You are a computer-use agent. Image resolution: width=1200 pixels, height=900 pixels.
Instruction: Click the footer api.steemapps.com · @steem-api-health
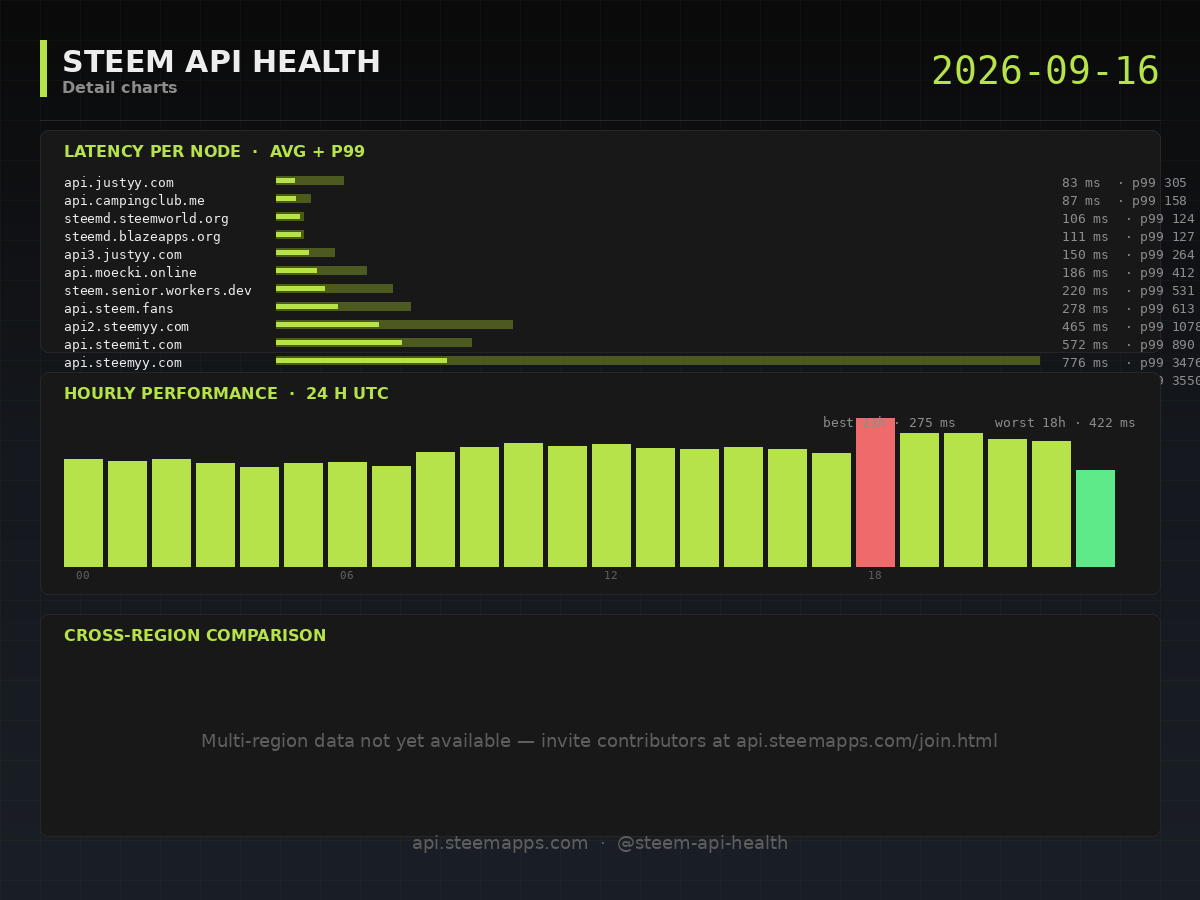click(600, 844)
